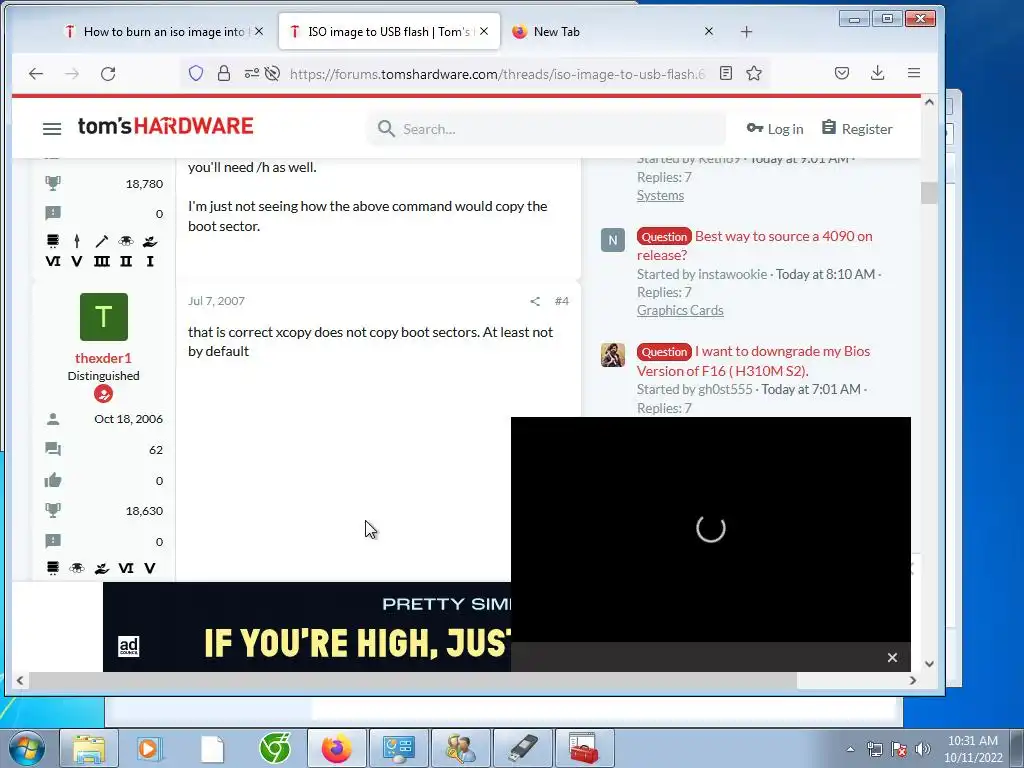Open Save to Pocket icon
1024x768 pixels.
(842, 73)
